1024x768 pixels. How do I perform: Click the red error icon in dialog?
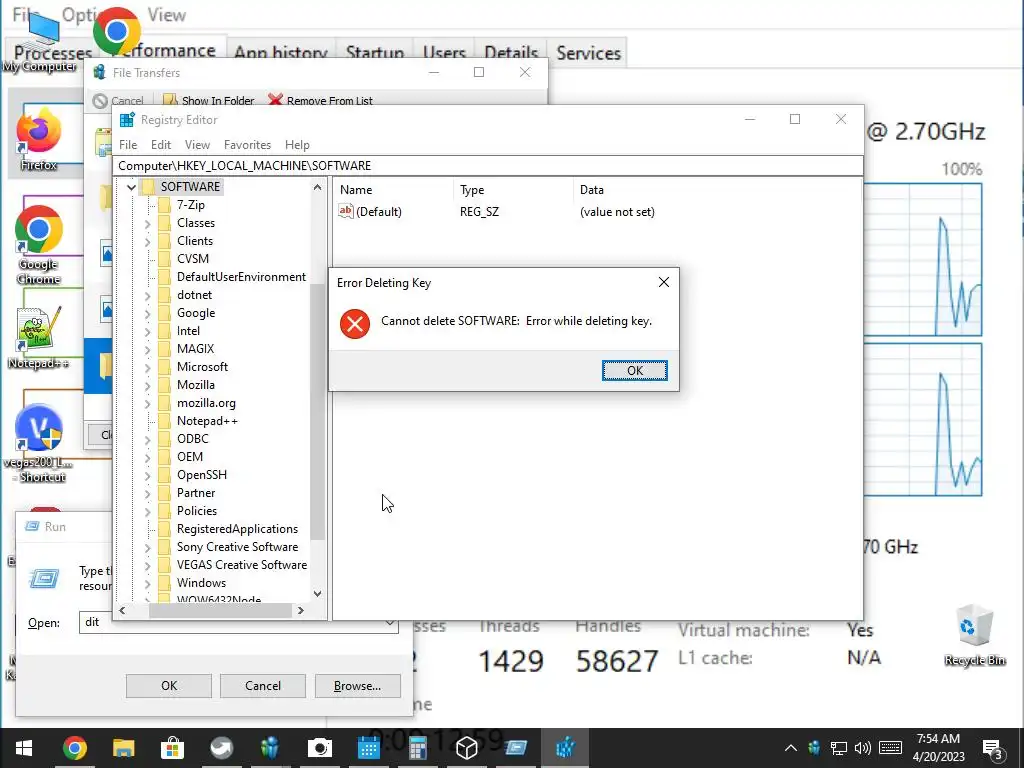click(355, 323)
